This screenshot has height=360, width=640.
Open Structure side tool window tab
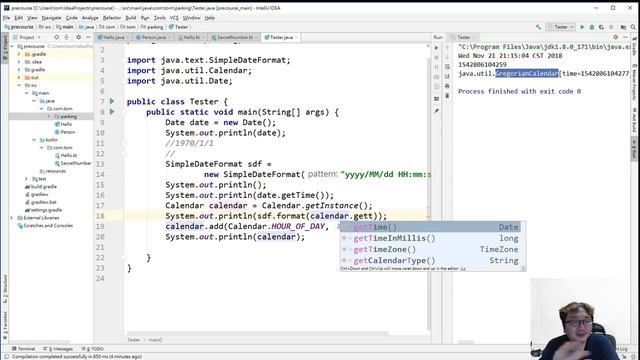point(5,288)
